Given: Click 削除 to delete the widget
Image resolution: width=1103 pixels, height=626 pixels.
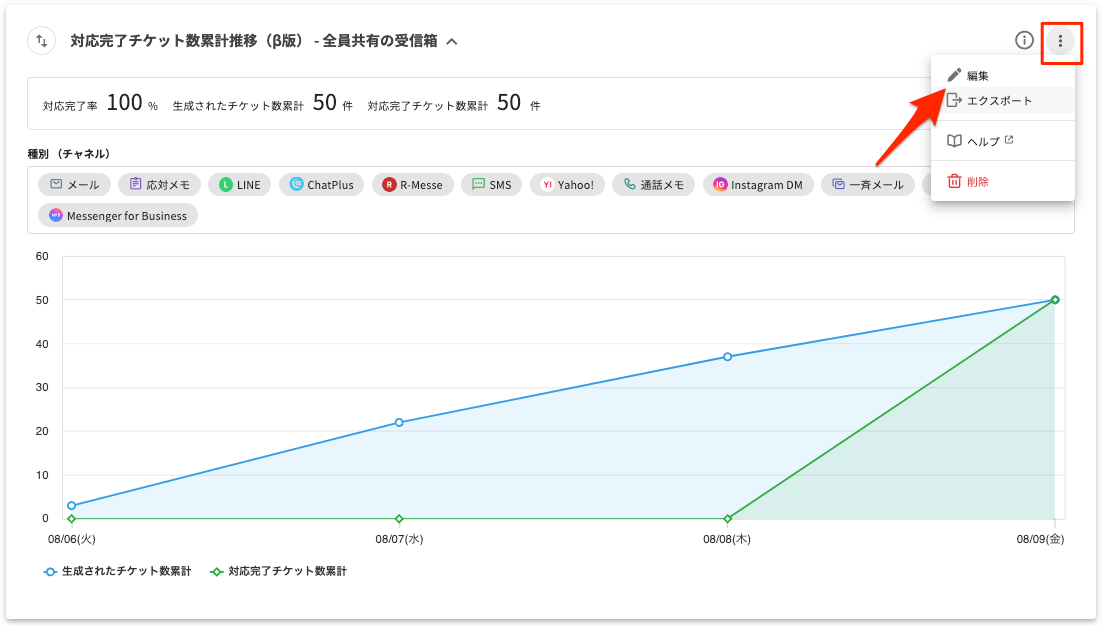Looking at the screenshot, I should pyautogui.click(x=977, y=182).
